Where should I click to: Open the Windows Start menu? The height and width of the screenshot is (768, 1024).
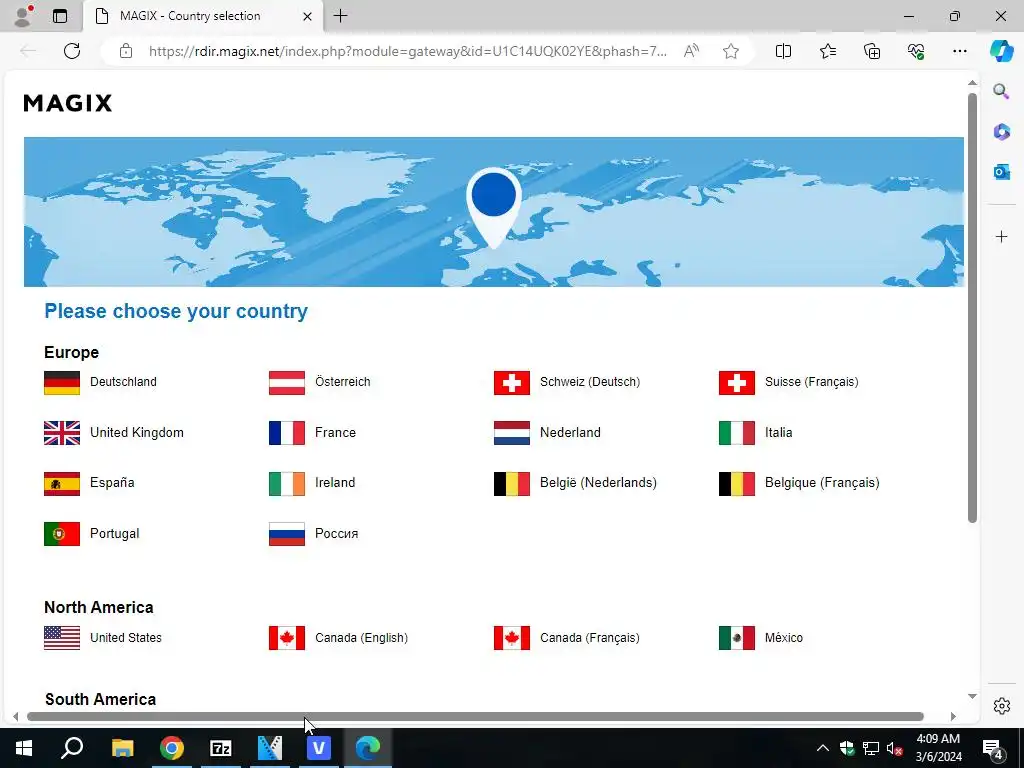[x=24, y=748]
